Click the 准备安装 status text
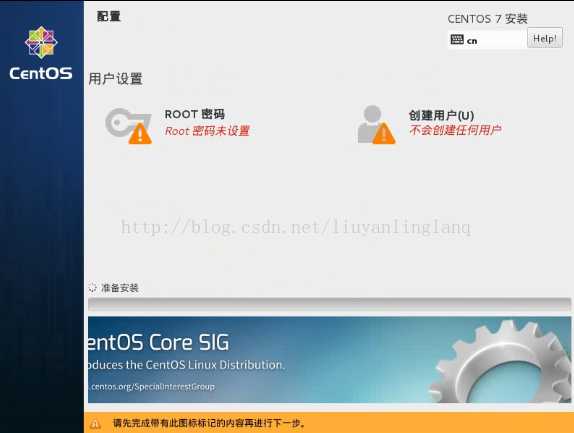 click(120, 288)
